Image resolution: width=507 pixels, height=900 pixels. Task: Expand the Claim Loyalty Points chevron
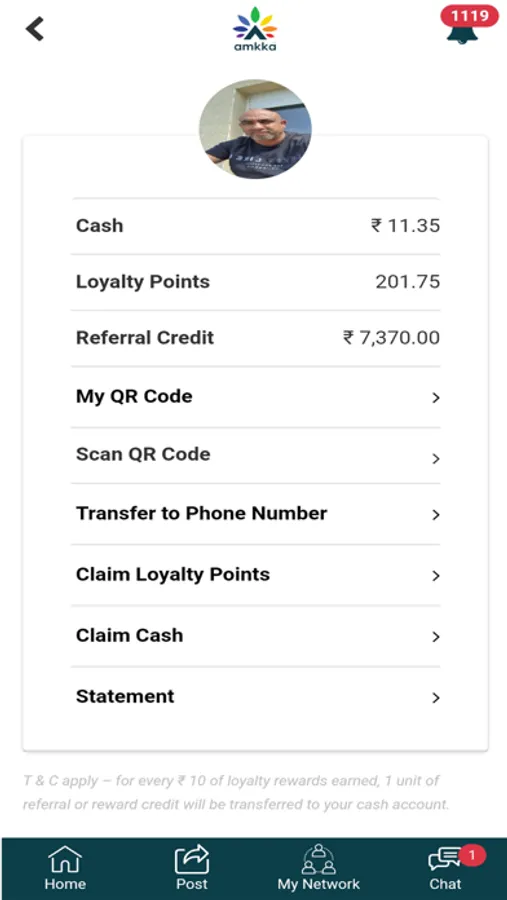pyautogui.click(x=436, y=576)
